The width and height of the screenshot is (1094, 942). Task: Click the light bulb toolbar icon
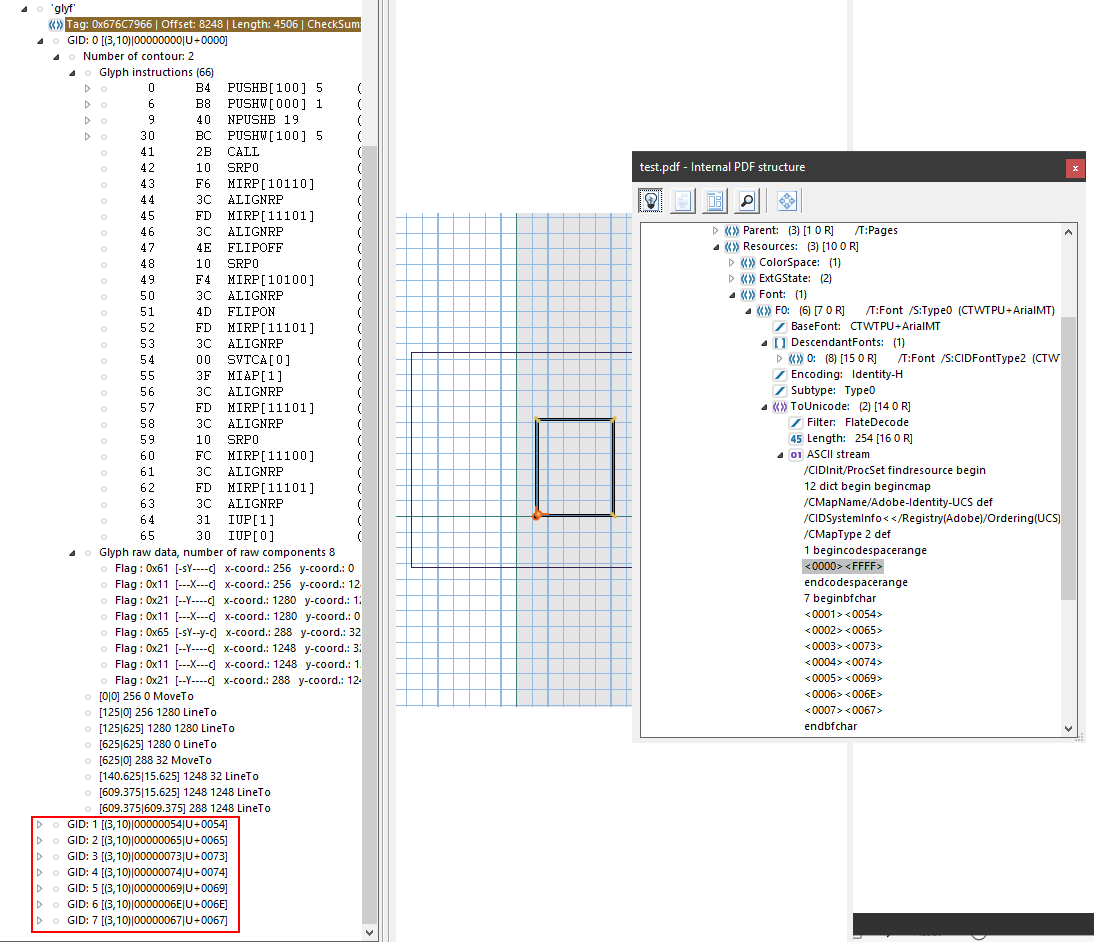click(651, 201)
